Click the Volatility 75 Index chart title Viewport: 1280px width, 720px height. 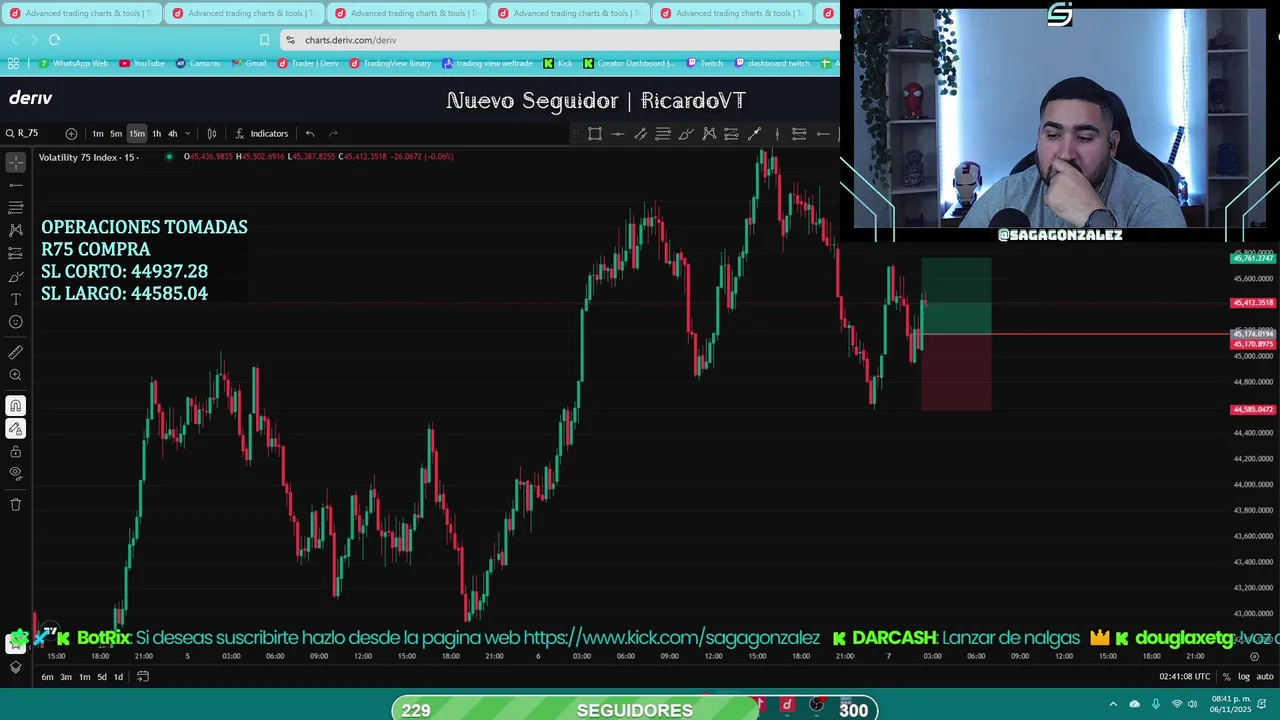88,157
